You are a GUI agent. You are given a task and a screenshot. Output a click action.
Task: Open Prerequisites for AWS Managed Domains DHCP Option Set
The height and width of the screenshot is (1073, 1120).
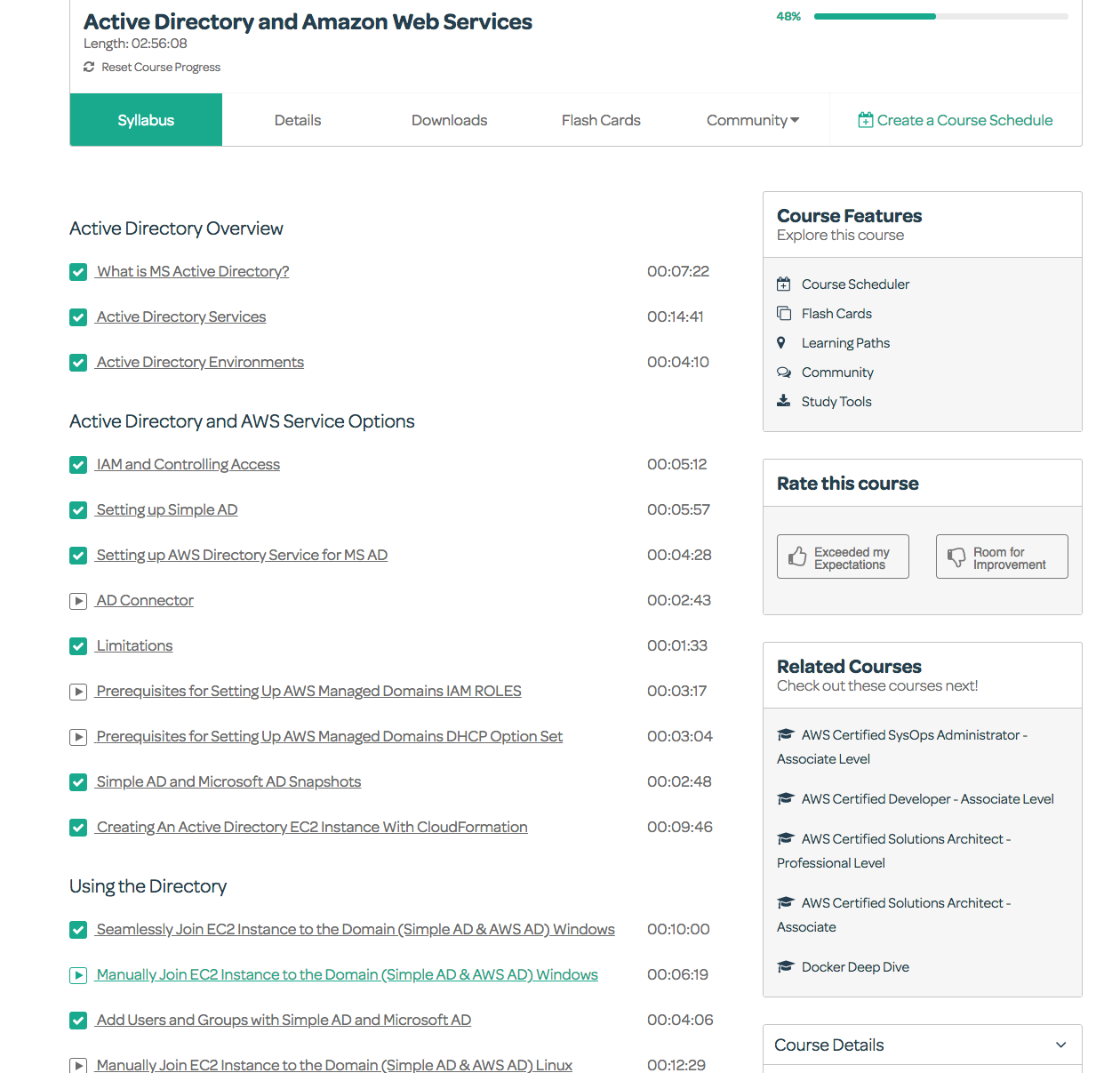(330, 736)
